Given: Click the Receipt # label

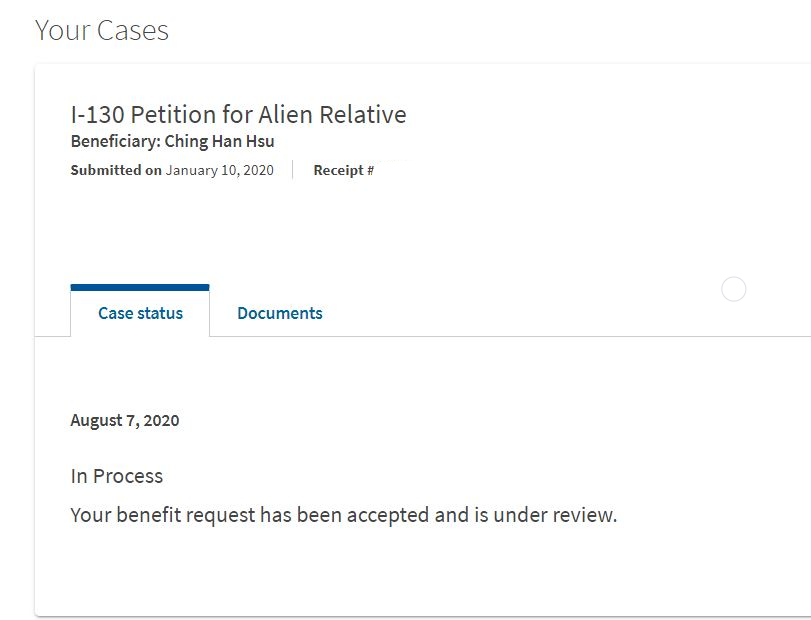Looking at the screenshot, I should pyautogui.click(x=343, y=170).
